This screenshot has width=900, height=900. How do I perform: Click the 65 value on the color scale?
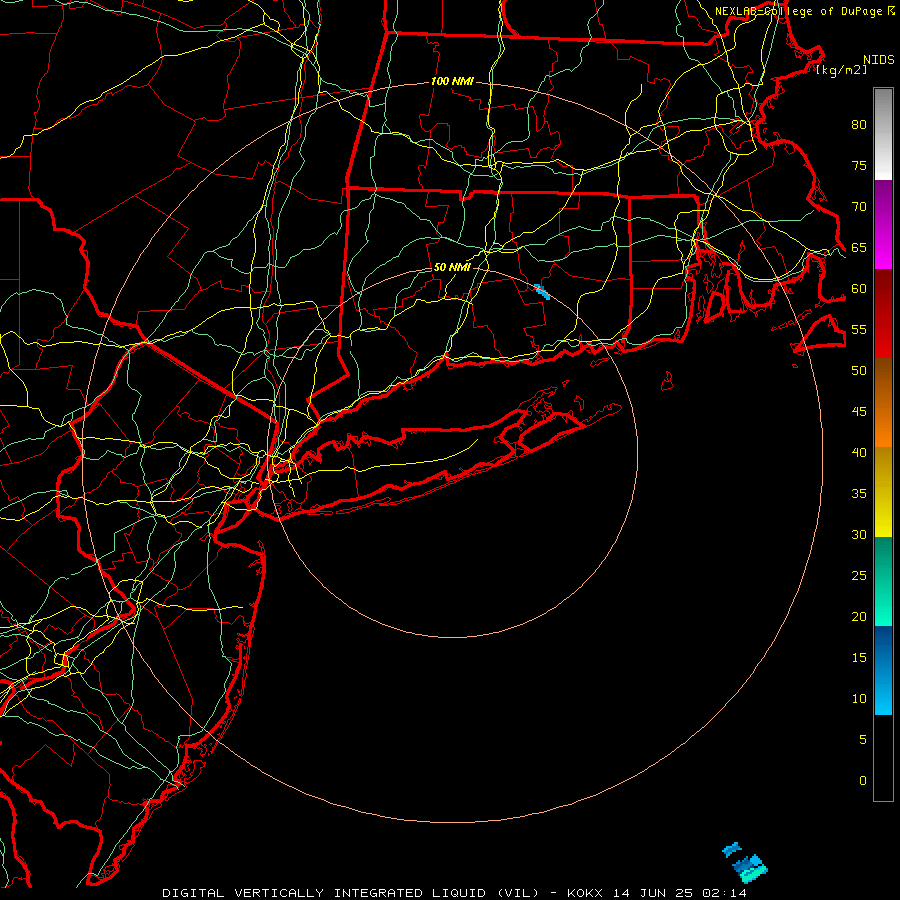click(x=859, y=248)
